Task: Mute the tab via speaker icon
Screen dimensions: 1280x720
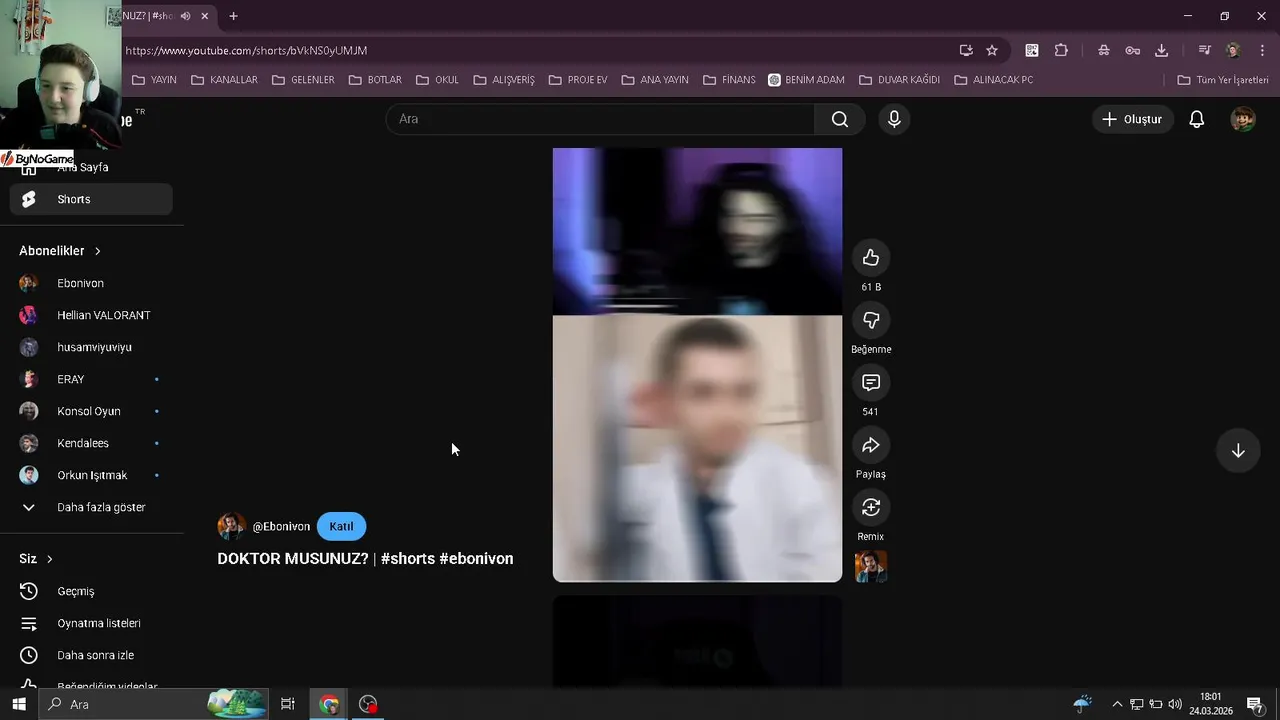Action: [186, 16]
